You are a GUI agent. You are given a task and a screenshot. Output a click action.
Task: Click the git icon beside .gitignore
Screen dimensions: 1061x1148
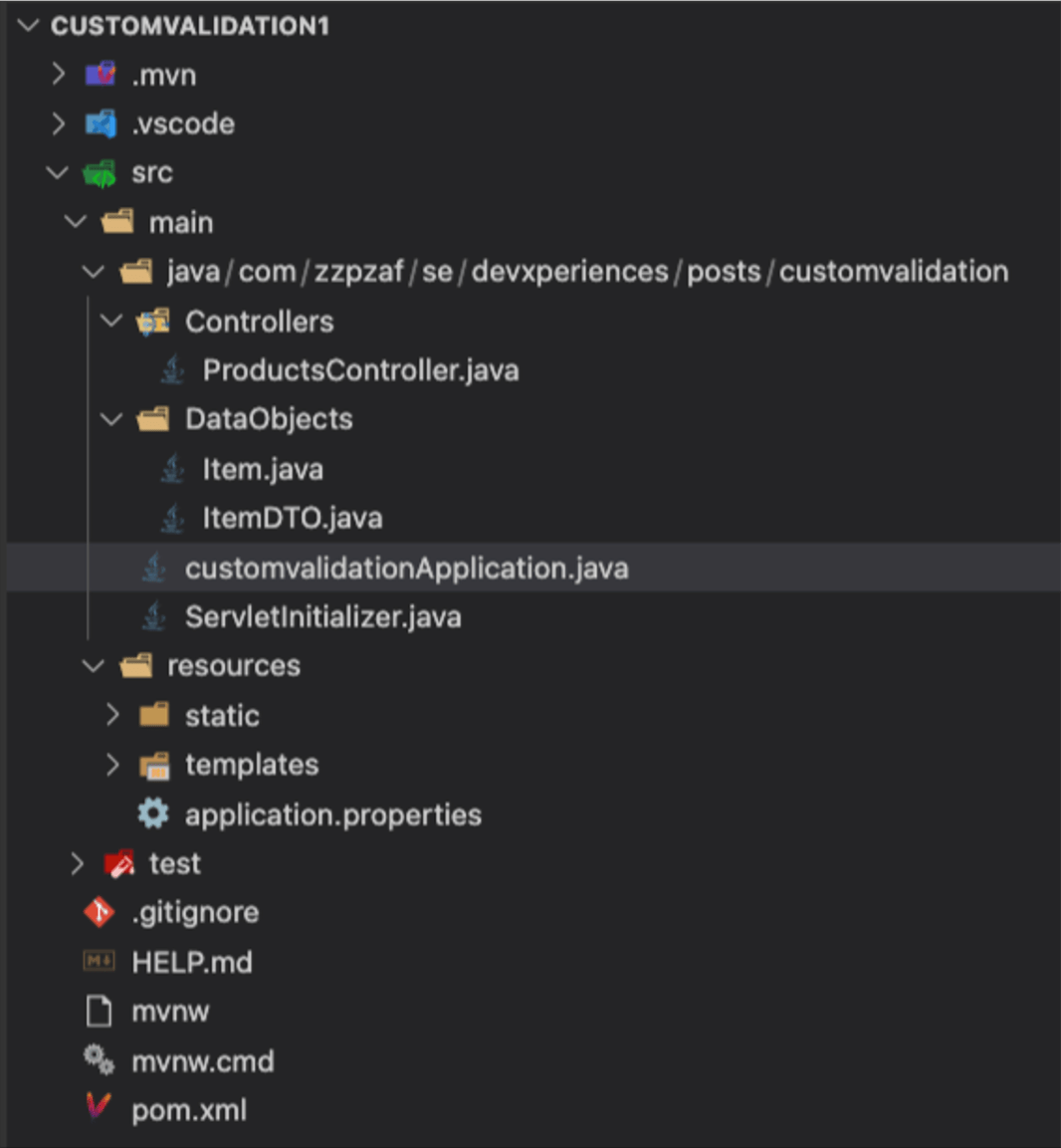pyautogui.click(x=100, y=911)
